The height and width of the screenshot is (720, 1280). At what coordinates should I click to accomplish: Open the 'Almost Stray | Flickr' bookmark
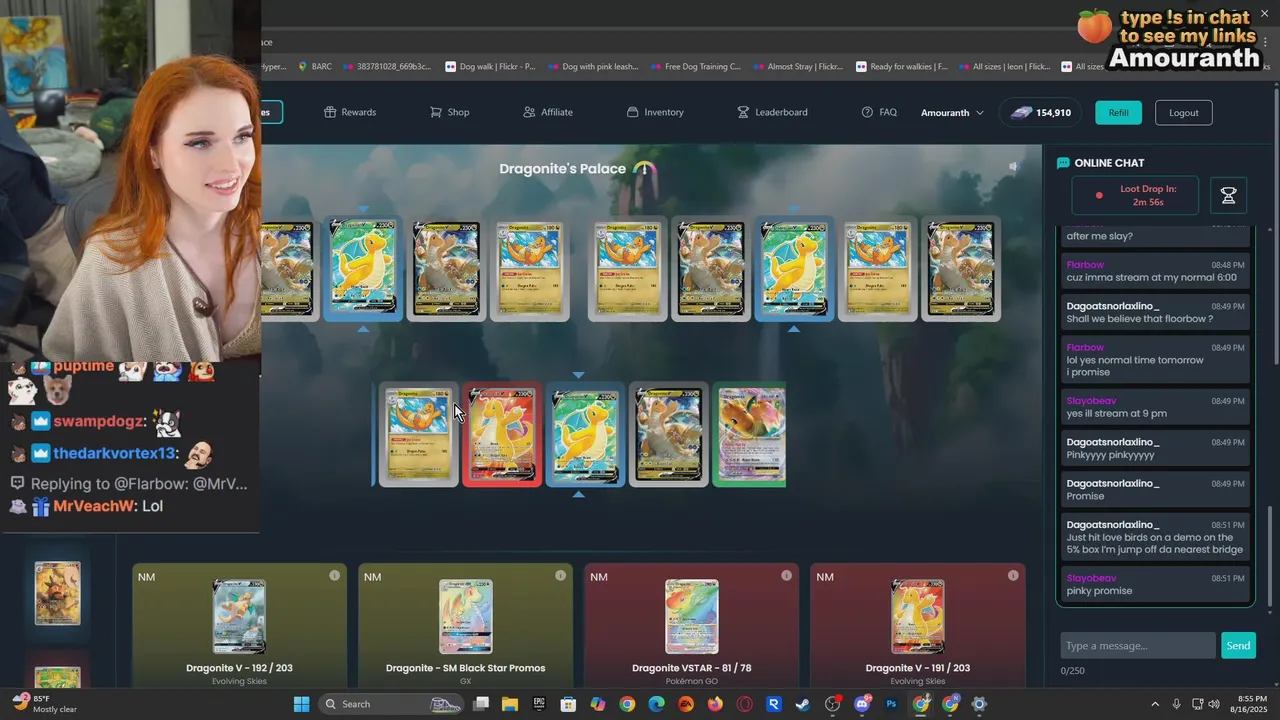point(797,67)
